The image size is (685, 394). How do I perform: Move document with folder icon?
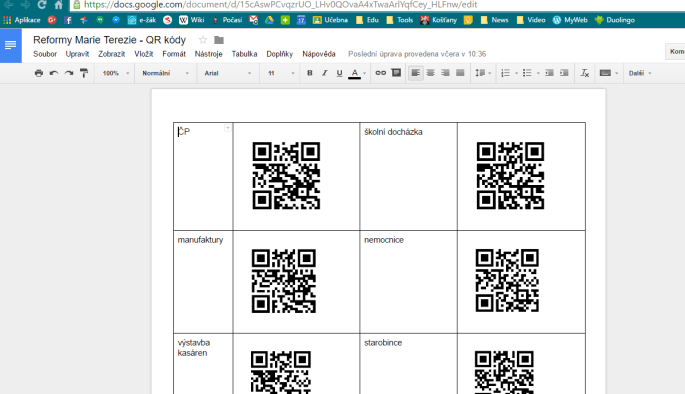(219, 40)
